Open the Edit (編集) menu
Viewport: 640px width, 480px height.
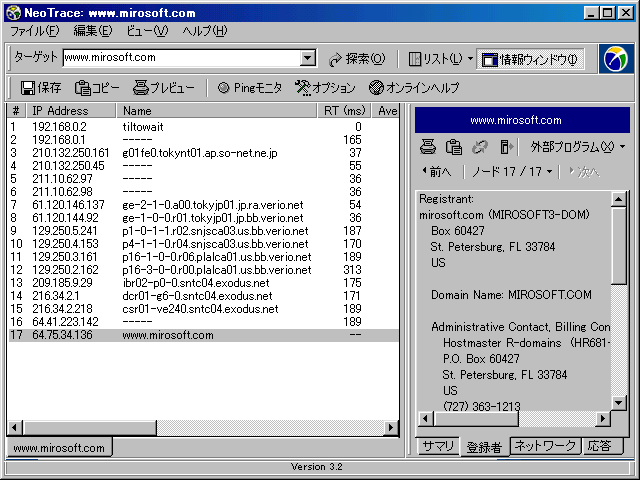pyautogui.click(x=93, y=31)
